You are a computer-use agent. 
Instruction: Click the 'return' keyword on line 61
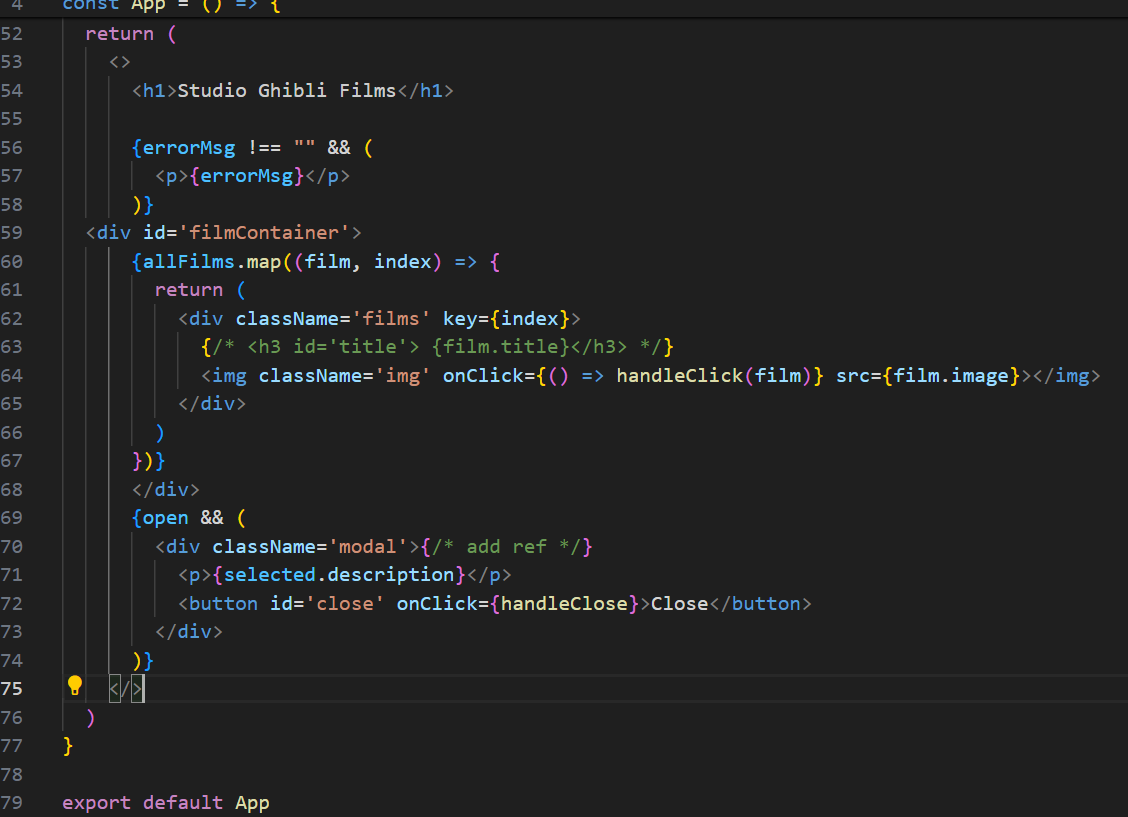click(x=188, y=290)
